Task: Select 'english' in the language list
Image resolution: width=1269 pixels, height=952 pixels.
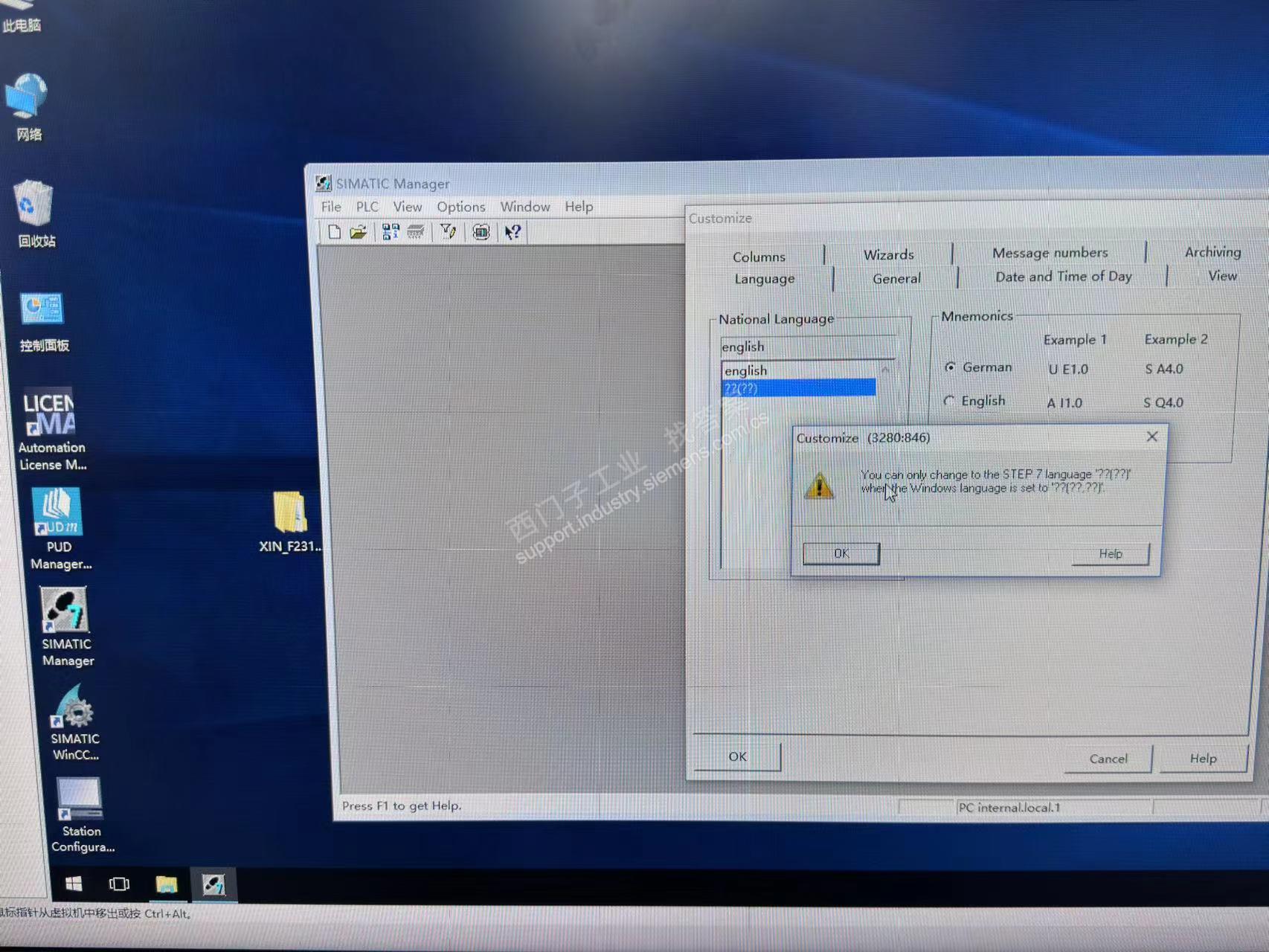Action: [799, 370]
